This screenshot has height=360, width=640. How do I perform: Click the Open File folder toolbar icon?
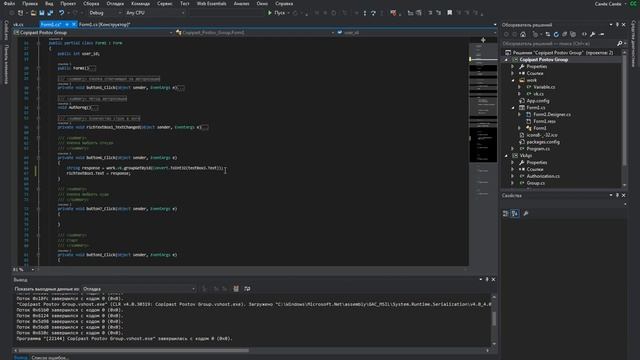tap(33, 13)
